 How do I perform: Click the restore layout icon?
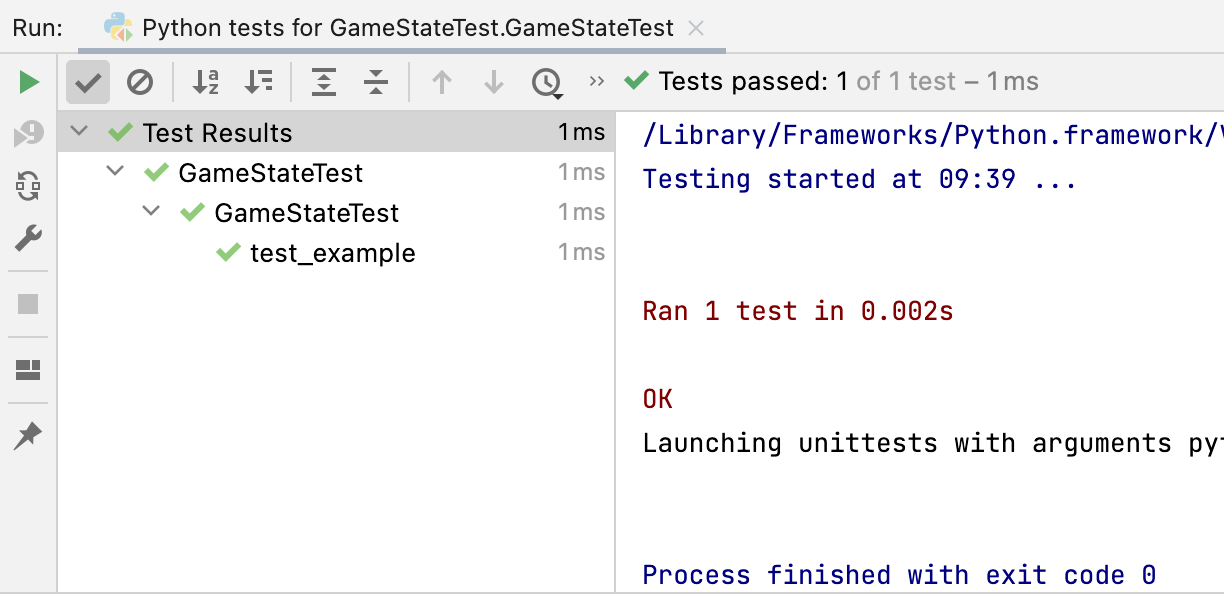click(x=29, y=371)
